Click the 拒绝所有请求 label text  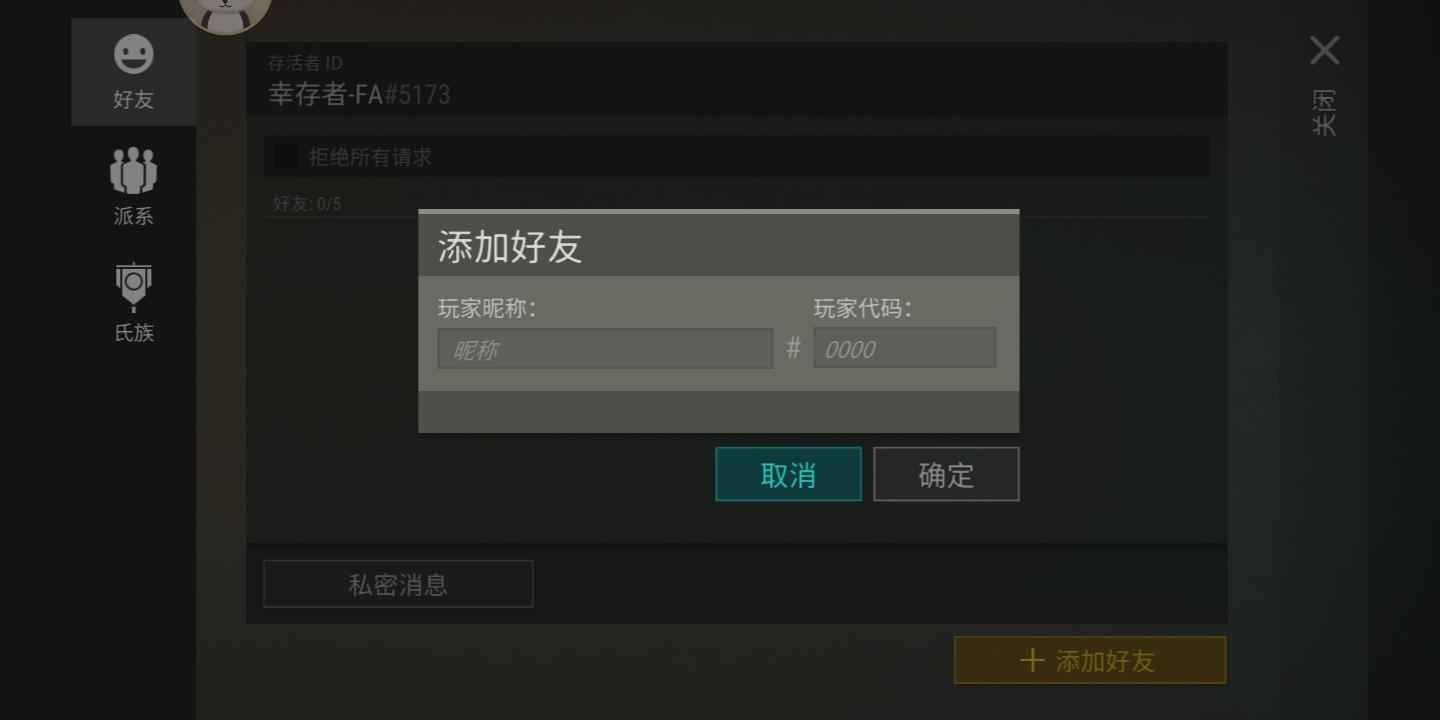pyautogui.click(x=370, y=157)
